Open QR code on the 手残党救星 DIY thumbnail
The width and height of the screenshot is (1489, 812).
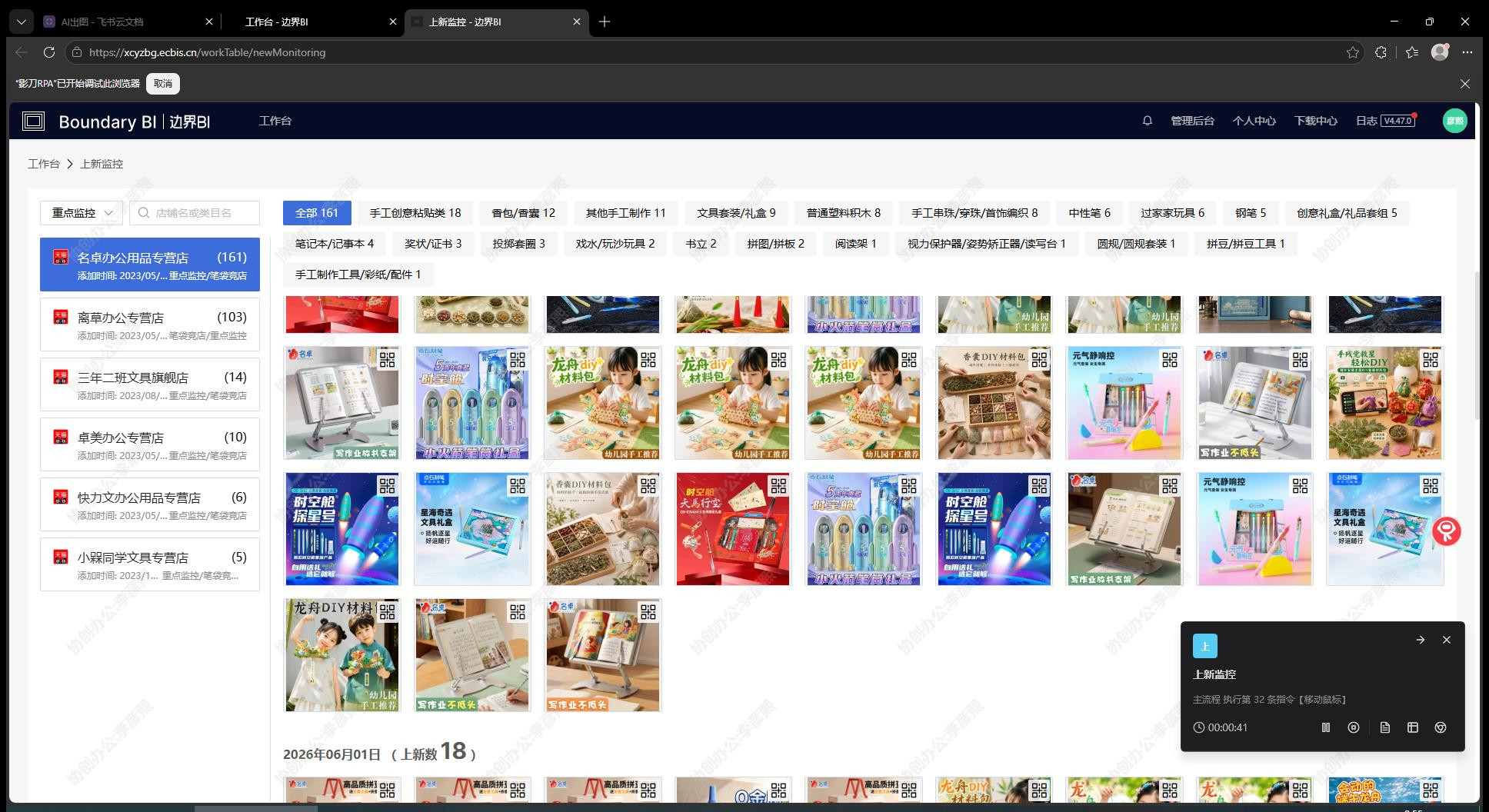tap(1431, 360)
